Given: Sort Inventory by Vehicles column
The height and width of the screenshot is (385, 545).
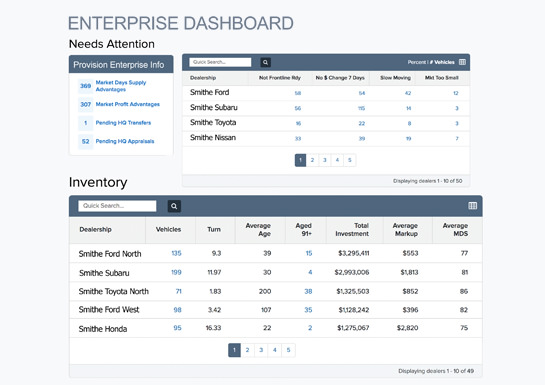Looking at the screenshot, I should [168, 229].
